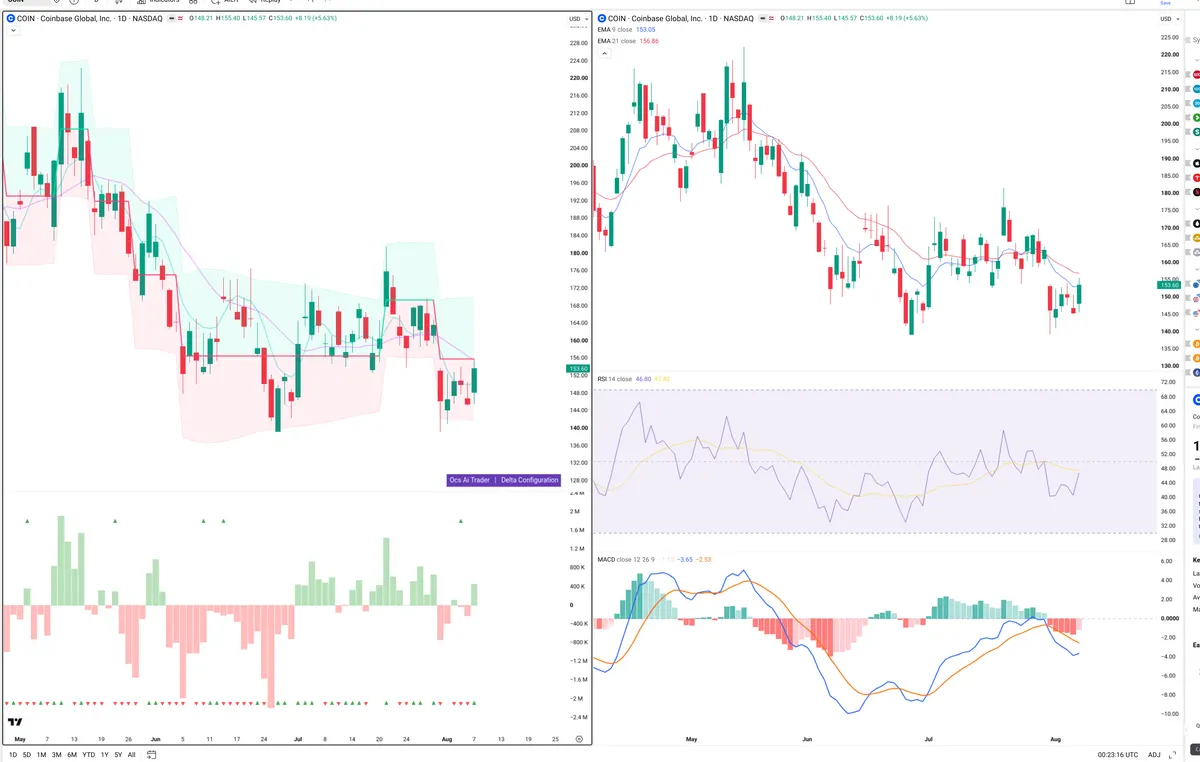
Task: Select the 1D time range button
Action: click(x=13, y=755)
